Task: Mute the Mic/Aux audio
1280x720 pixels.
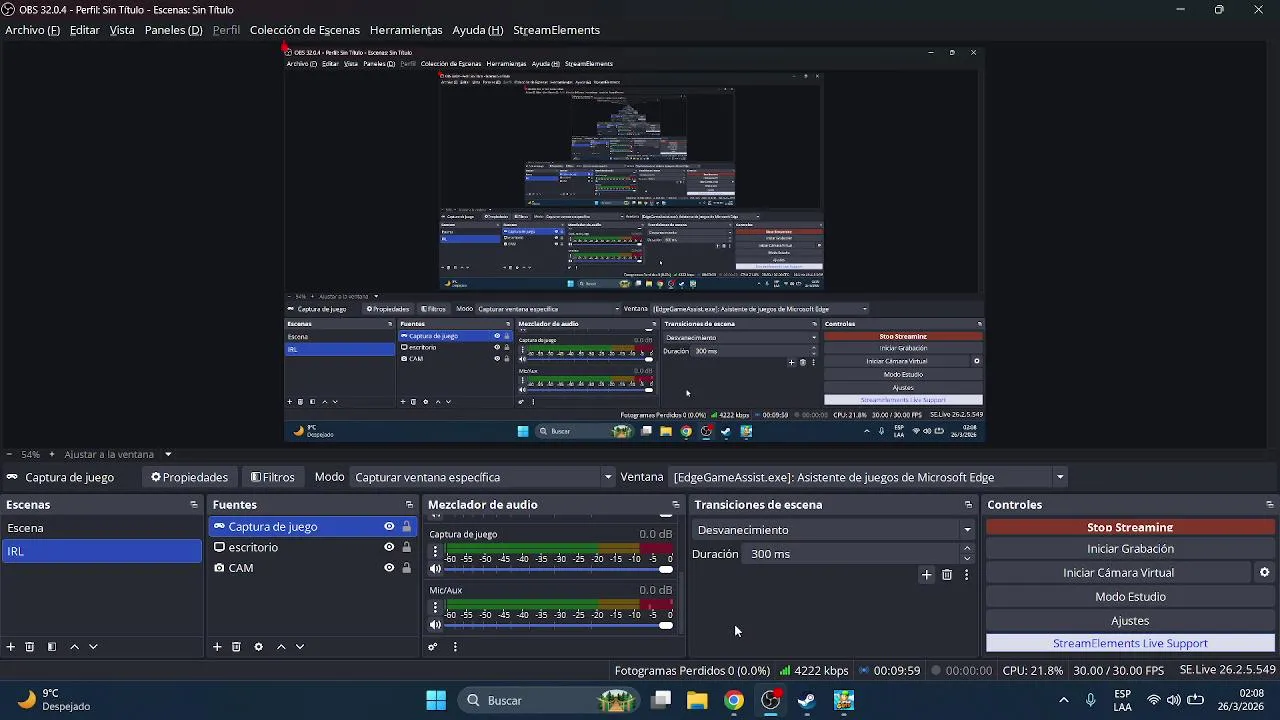Action: point(435,625)
